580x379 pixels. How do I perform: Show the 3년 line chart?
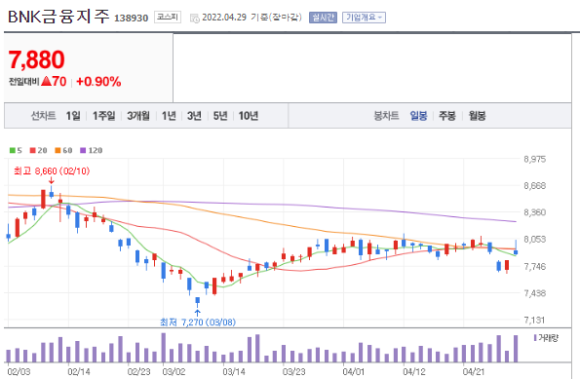194,116
